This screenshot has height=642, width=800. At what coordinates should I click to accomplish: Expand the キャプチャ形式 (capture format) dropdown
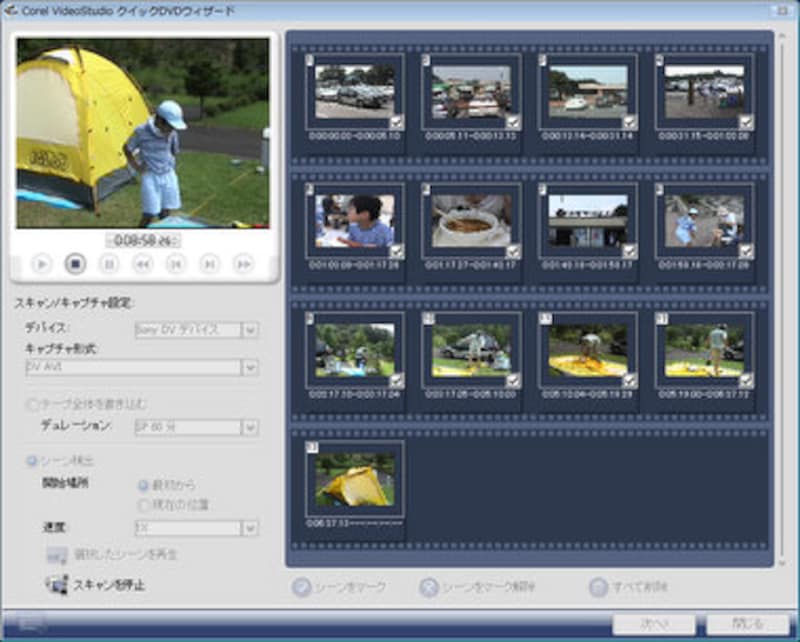coord(250,367)
